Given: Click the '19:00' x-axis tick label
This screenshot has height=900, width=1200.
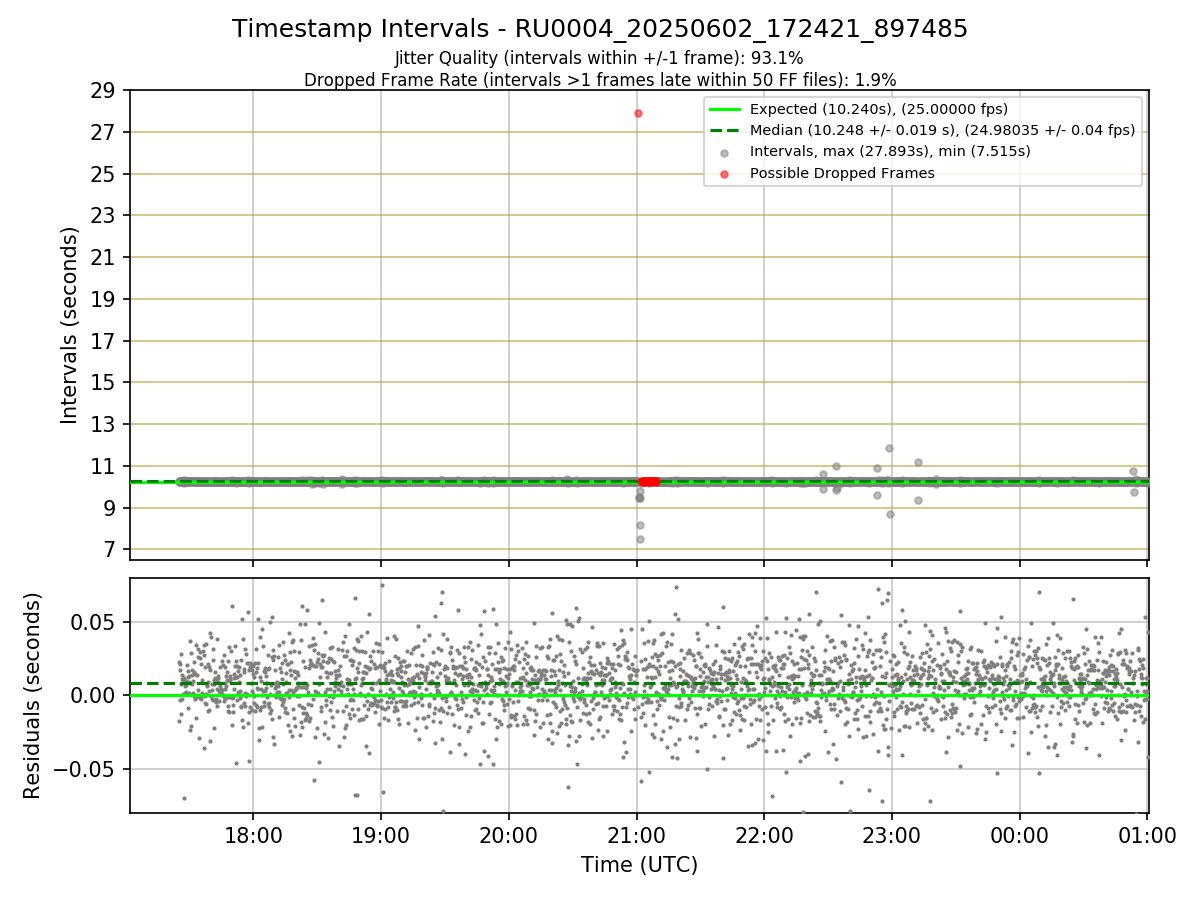Looking at the screenshot, I should click(381, 835).
